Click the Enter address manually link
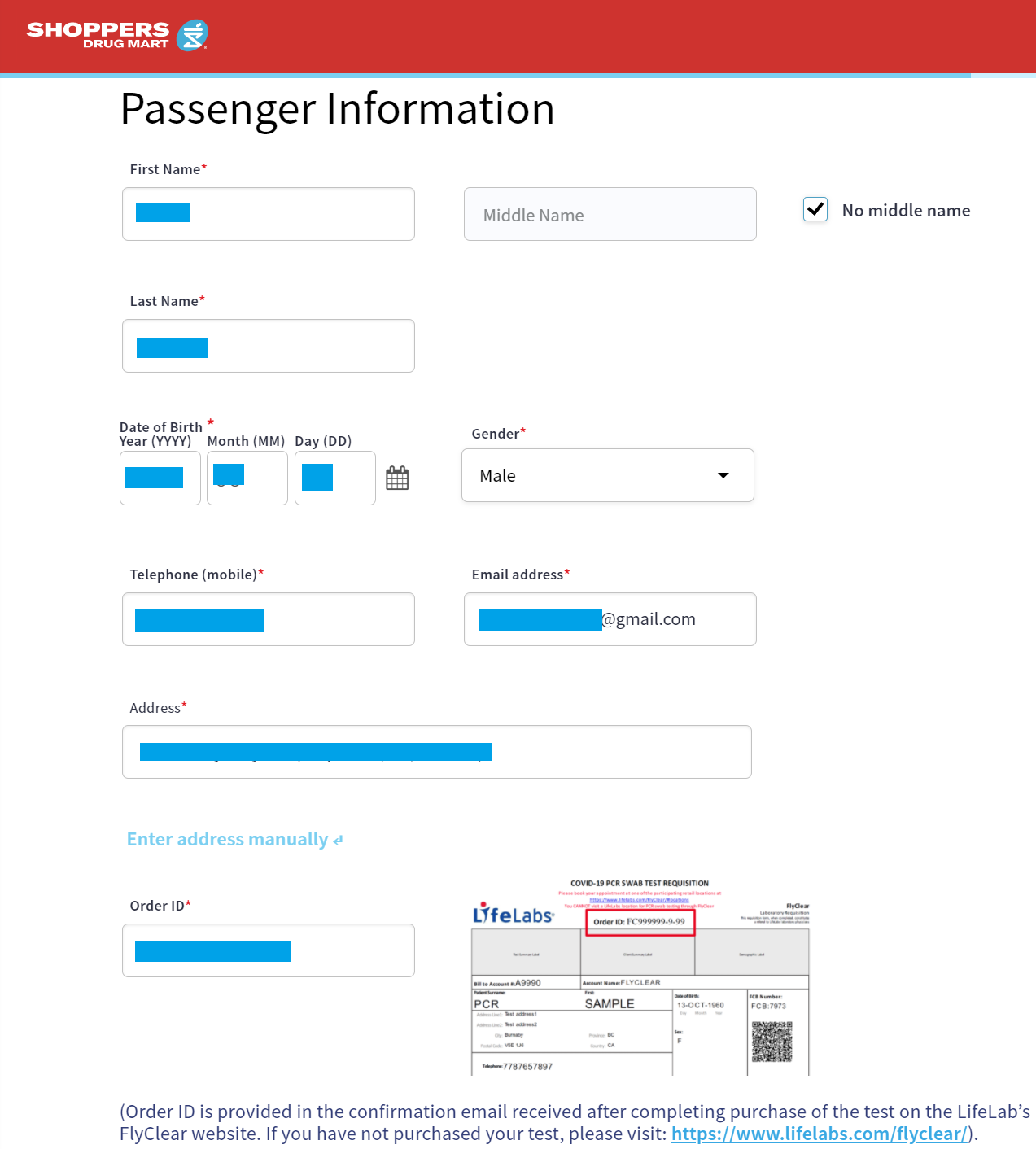This screenshot has width=1036, height=1149. click(x=227, y=839)
